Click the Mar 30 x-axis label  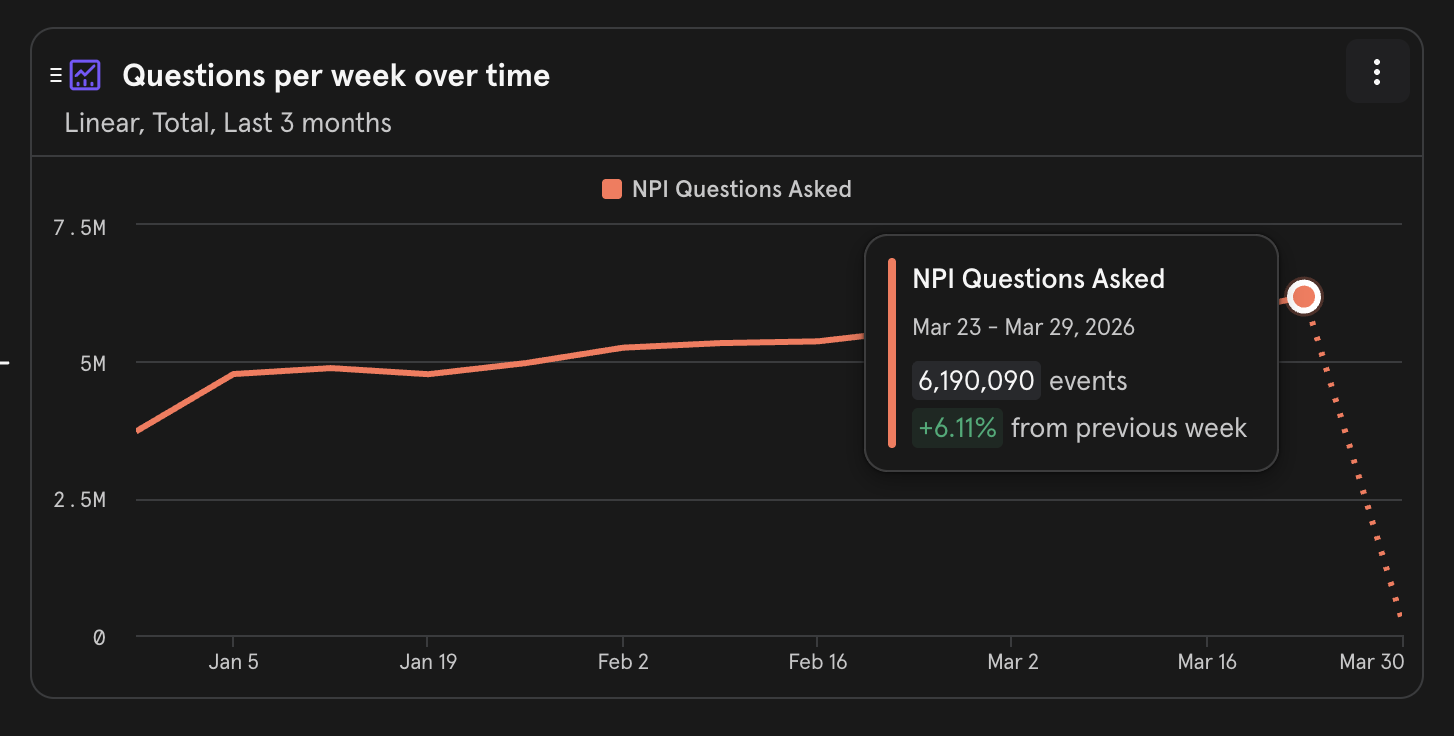point(1371,662)
